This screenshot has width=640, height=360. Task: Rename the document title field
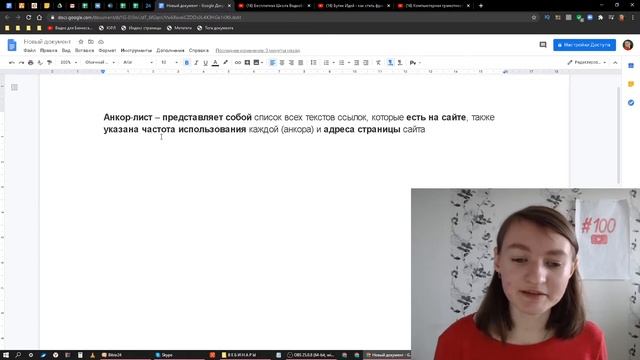tap(47, 42)
